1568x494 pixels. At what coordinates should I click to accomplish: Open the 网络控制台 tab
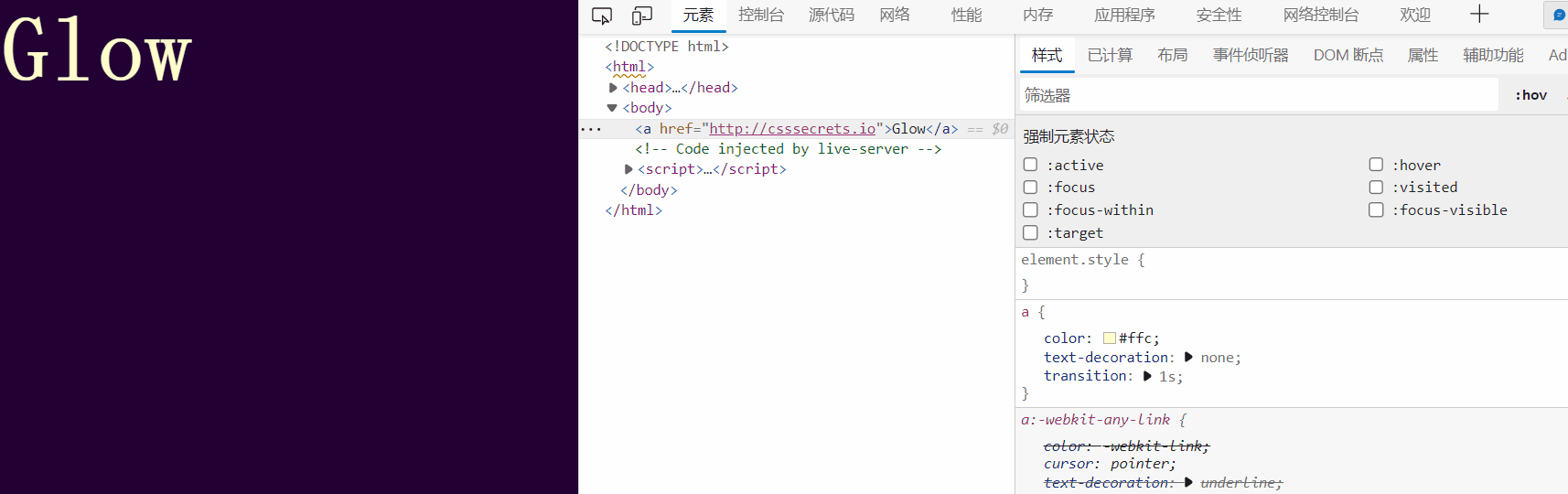(1321, 15)
